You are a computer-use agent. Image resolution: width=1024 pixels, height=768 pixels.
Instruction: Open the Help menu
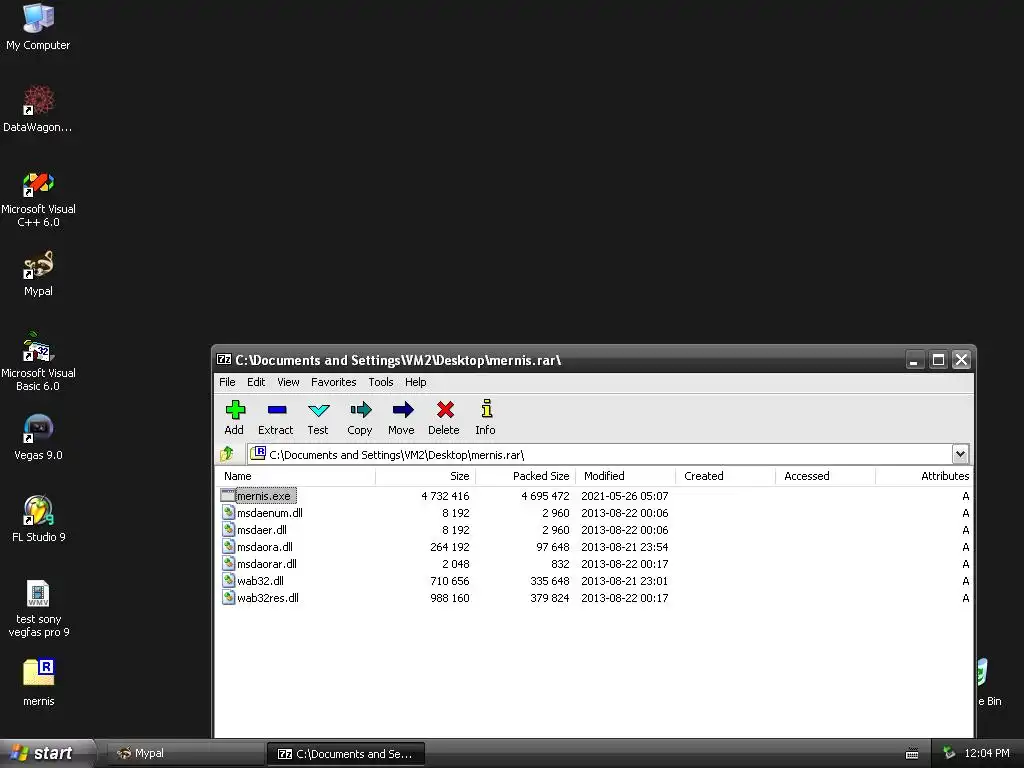tap(415, 382)
